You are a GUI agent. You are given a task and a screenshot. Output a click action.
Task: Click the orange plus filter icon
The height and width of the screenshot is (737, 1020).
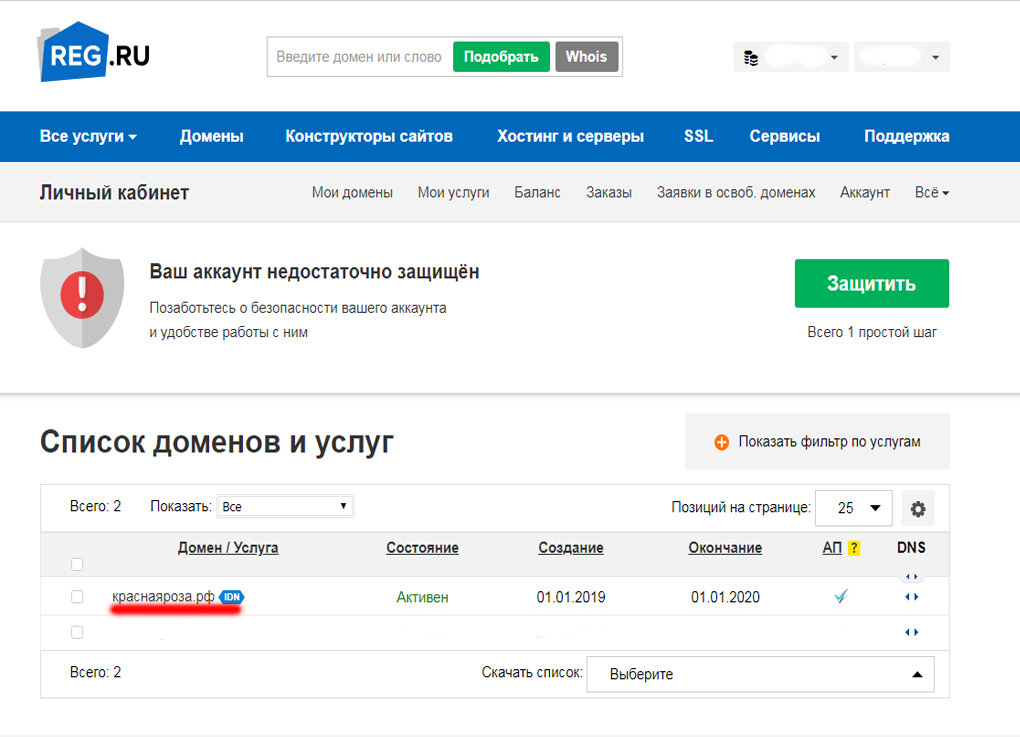click(x=721, y=442)
